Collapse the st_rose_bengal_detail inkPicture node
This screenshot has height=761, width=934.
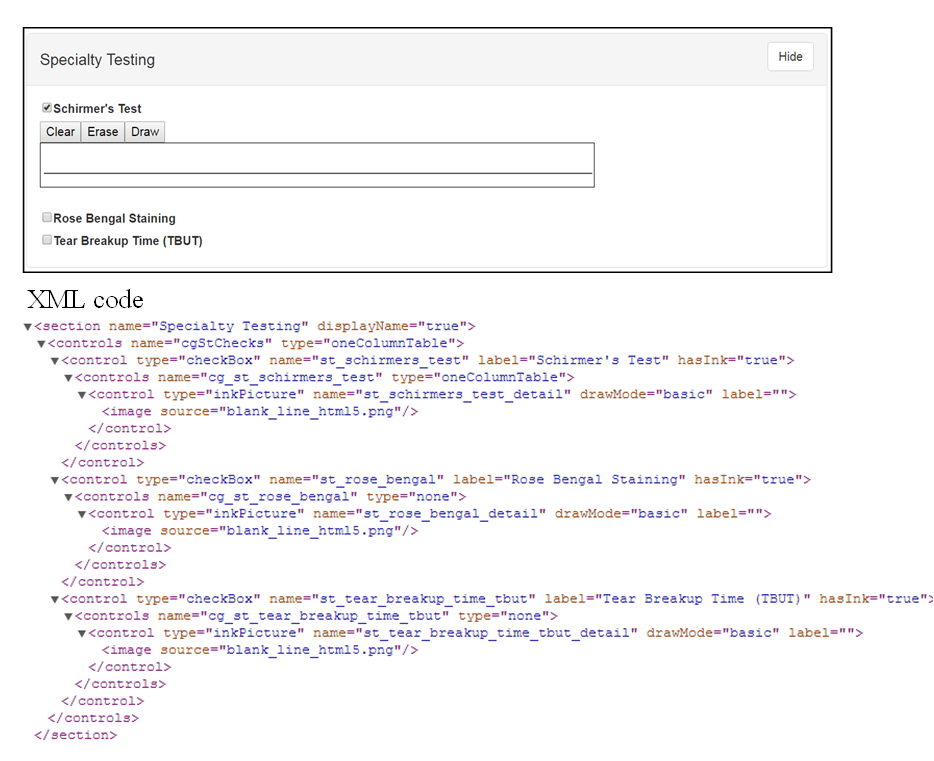(x=82, y=514)
